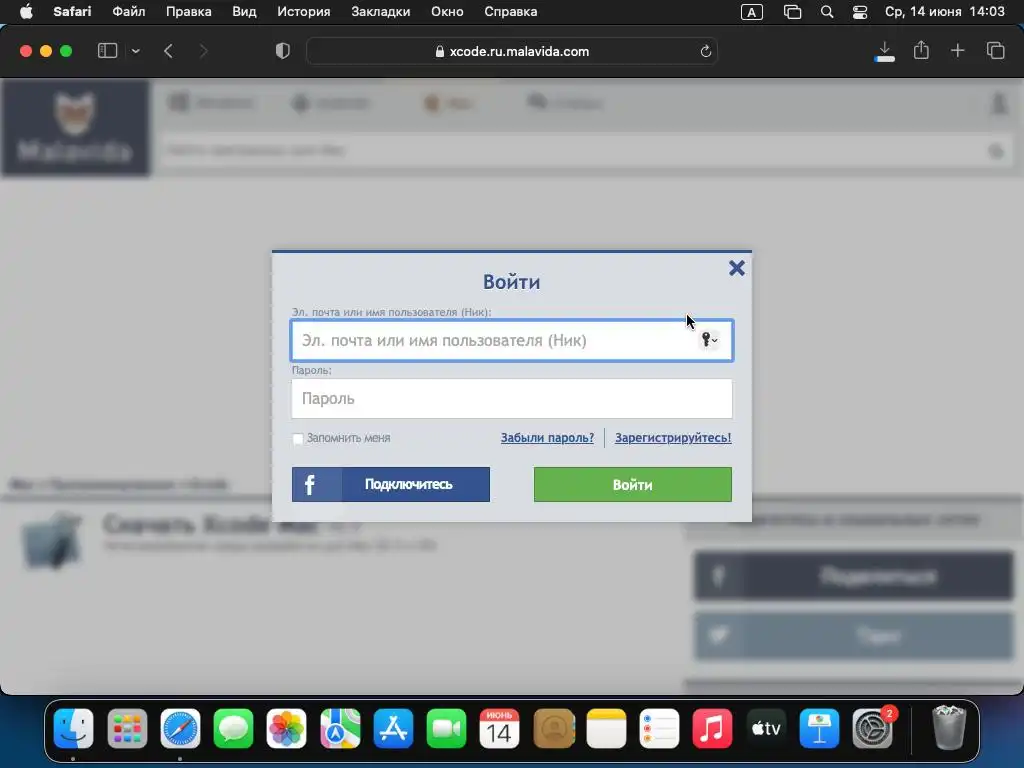Open Keynote from the Dock
1024x768 pixels.
tap(819, 728)
